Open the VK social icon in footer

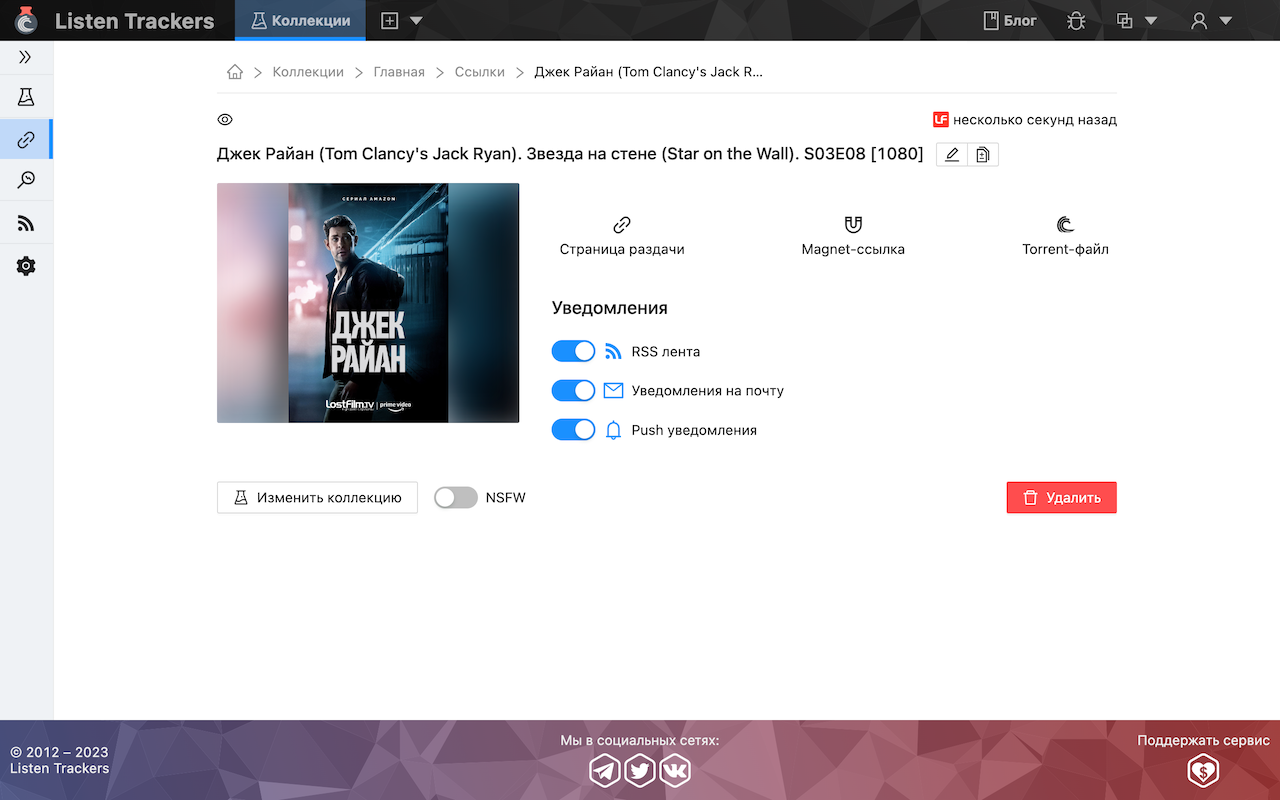click(x=674, y=770)
